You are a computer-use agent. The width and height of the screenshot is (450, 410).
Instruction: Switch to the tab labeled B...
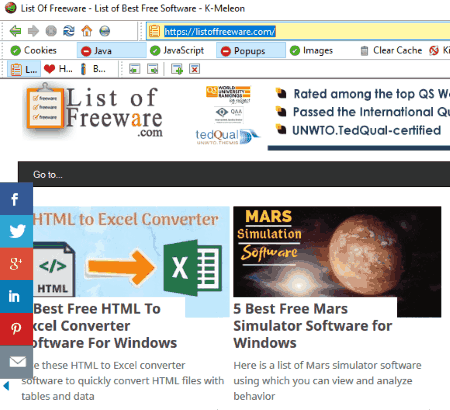(93, 69)
